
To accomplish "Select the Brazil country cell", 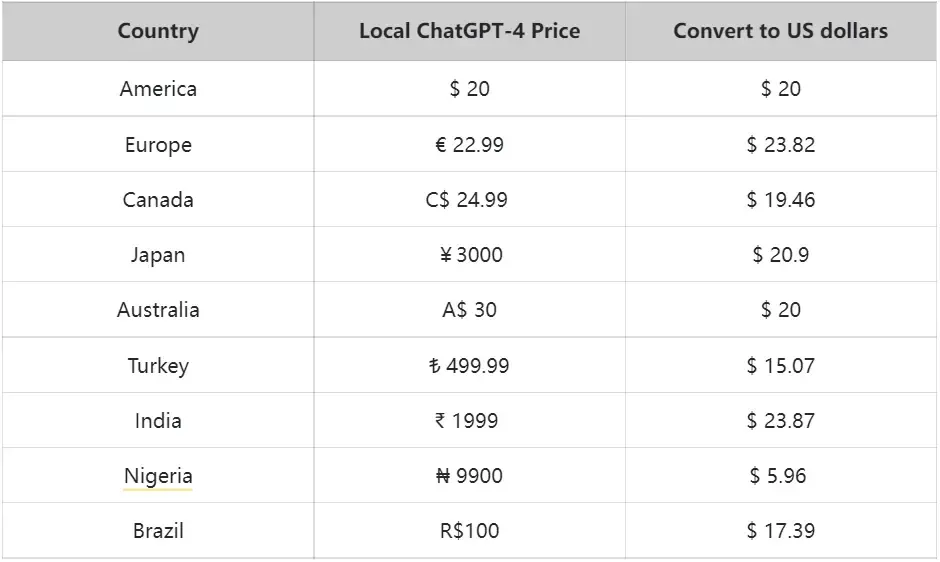I will click(158, 531).
